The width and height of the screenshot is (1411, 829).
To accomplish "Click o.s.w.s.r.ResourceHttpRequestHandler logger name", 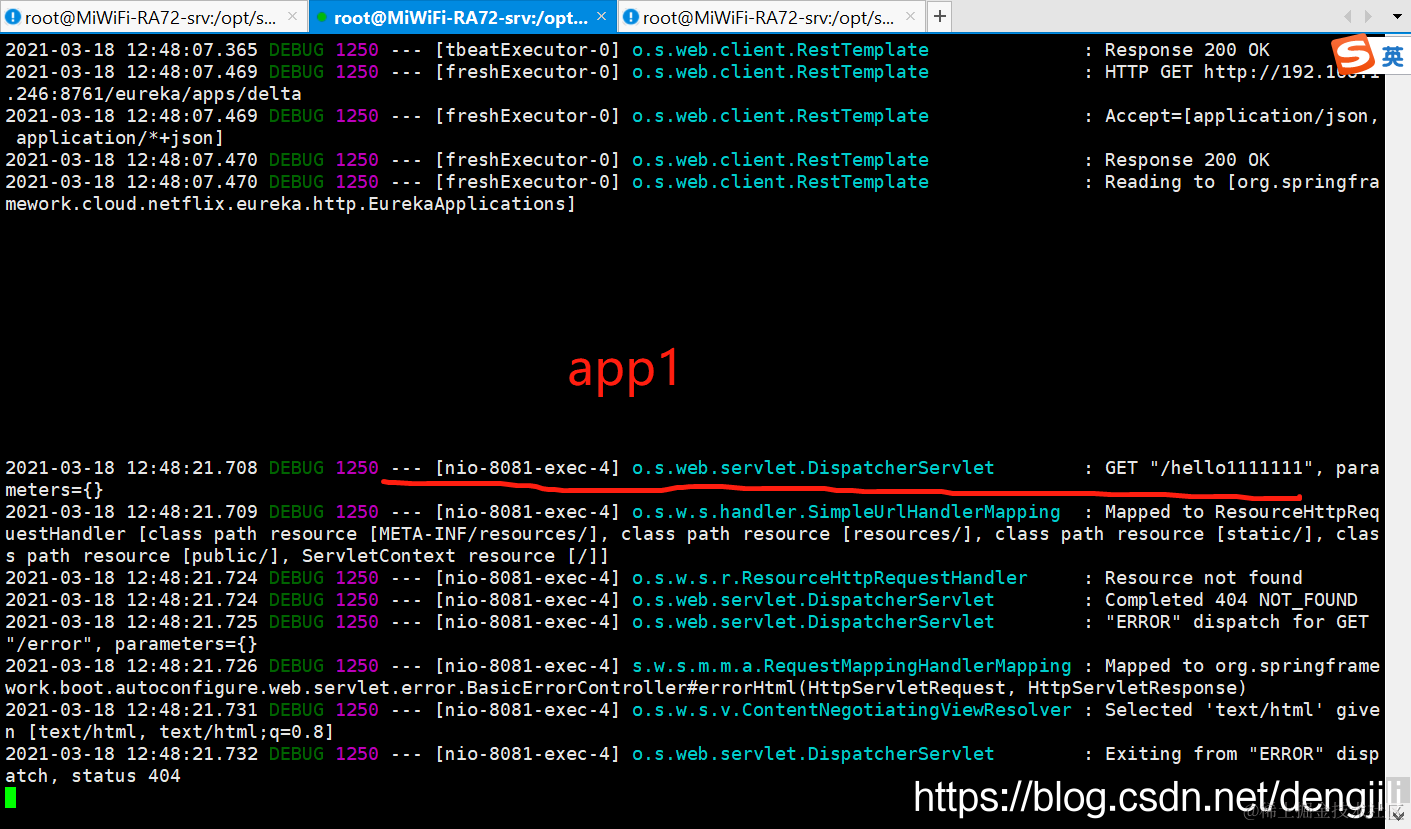I will tap(829, 578).
